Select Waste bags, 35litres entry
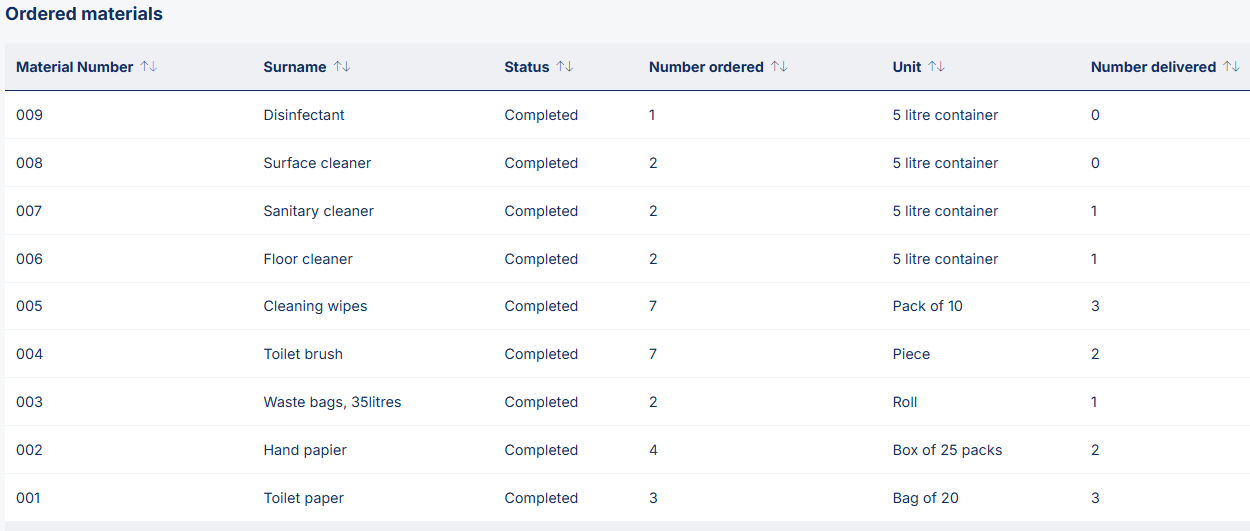This screenshot has width=1250, height=531. pos(332,402)
